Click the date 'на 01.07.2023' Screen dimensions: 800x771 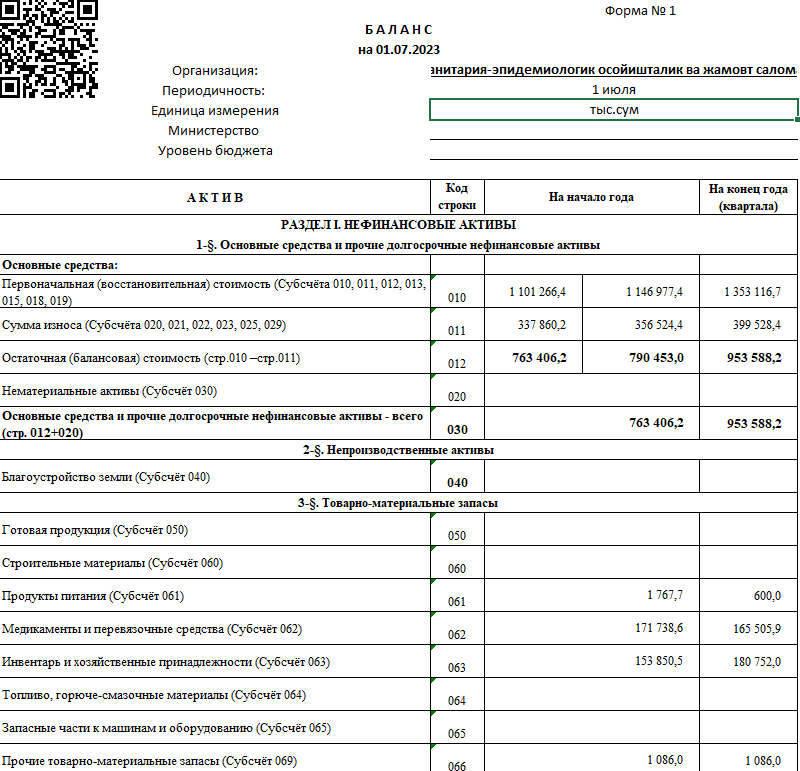pos(398,49)
